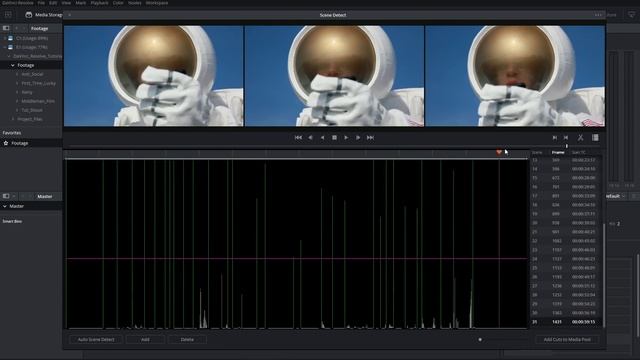Play the clip in reverse
The width and height of the screenshot is (640, 360).
(322, 138)
